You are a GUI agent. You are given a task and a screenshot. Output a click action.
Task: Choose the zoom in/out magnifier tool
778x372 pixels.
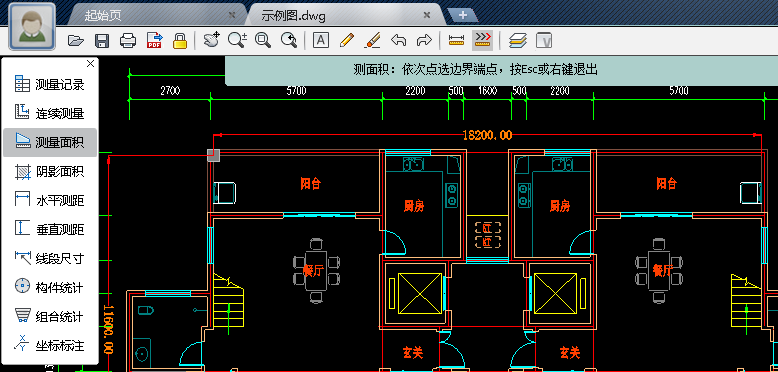(237, 40)
